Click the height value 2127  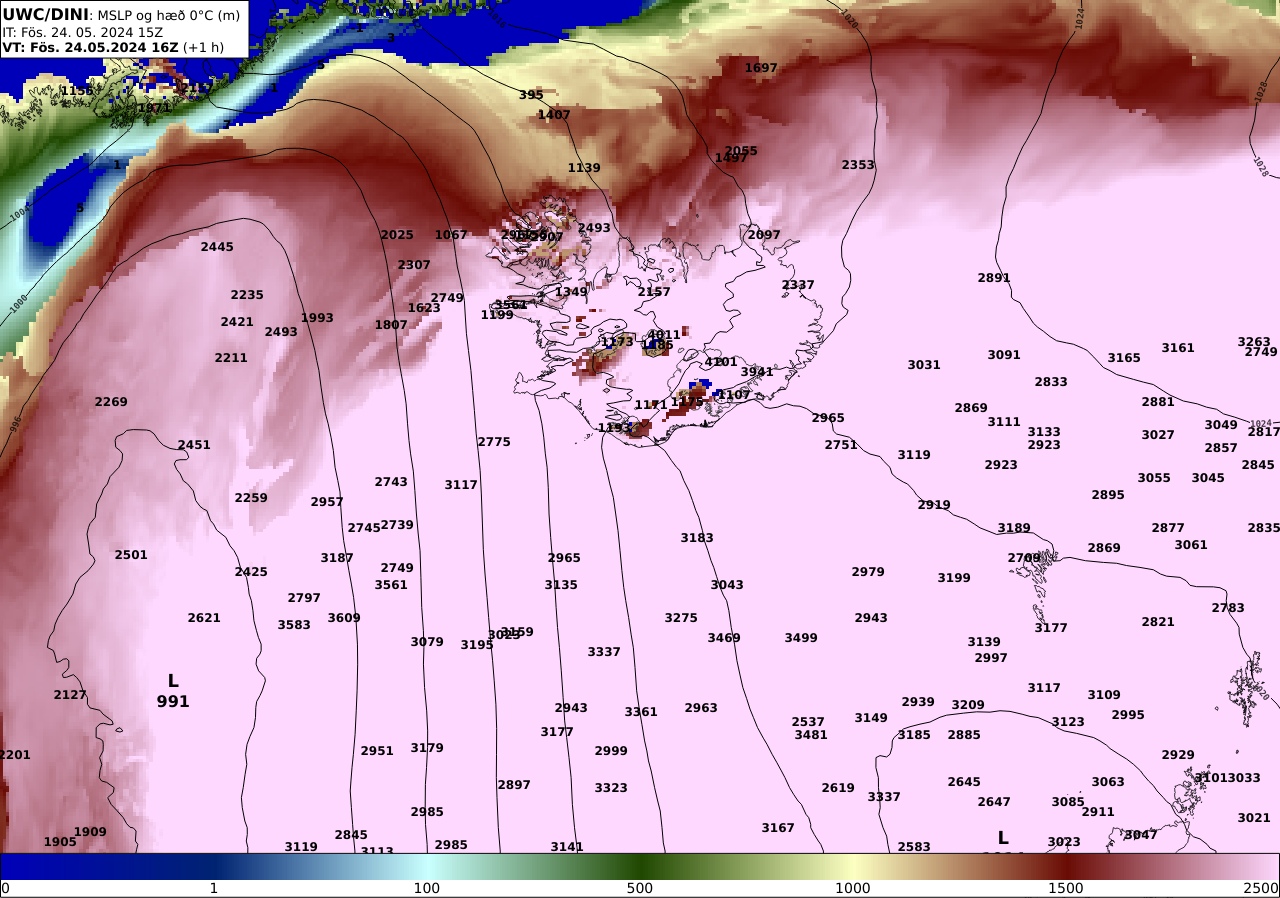[x=70, y=695]
